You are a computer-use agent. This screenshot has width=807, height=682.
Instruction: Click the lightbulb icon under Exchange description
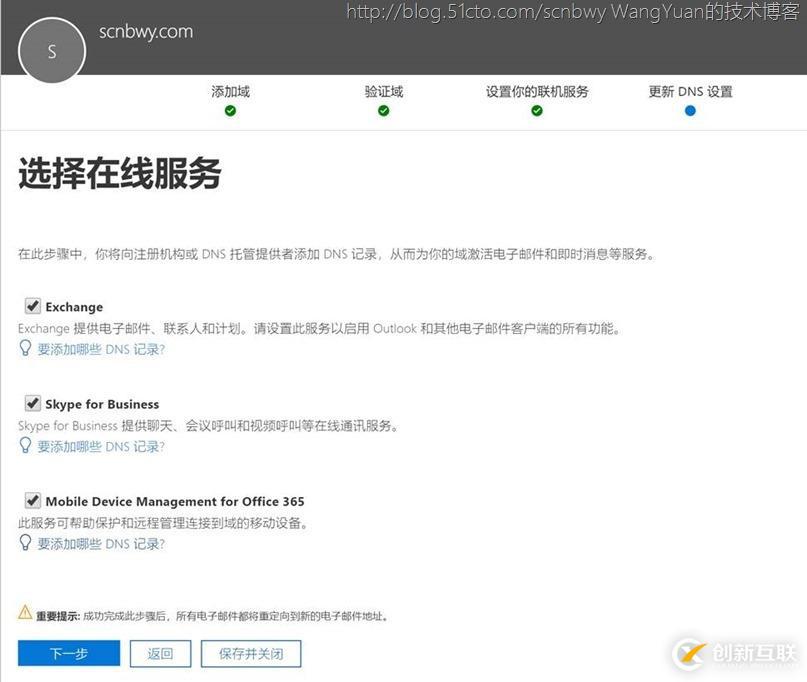tap(25, 348)
